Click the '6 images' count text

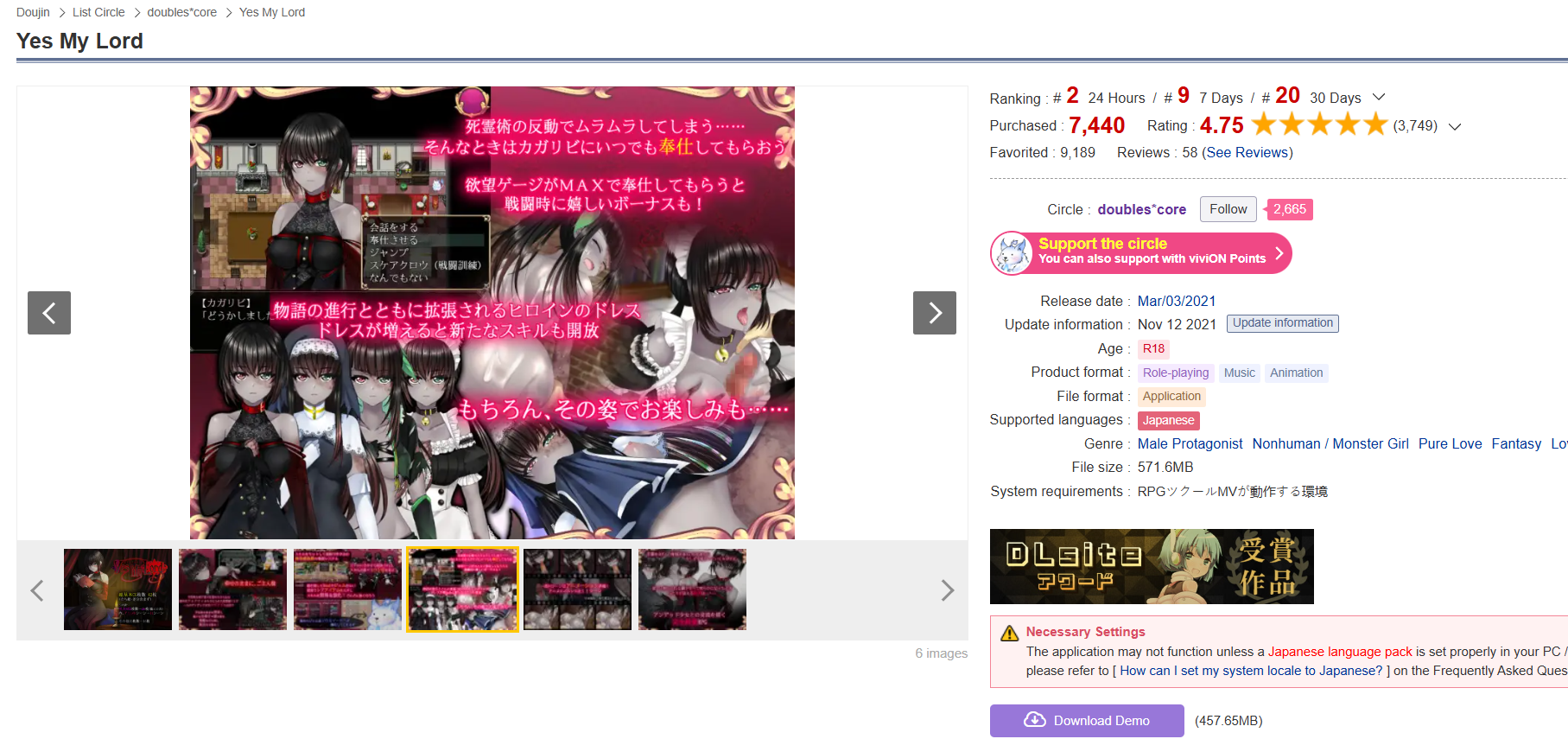(941, 654)
